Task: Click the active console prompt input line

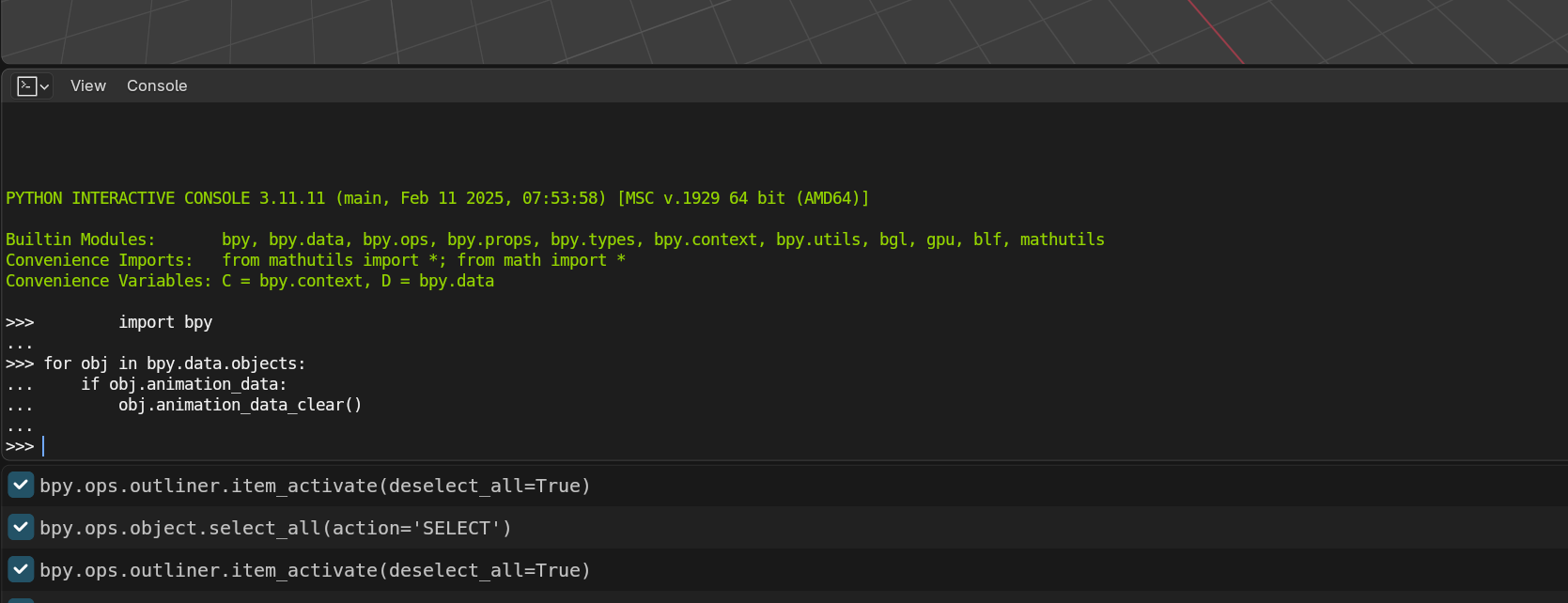Action: pyautogui.click(x=785, y=447)
